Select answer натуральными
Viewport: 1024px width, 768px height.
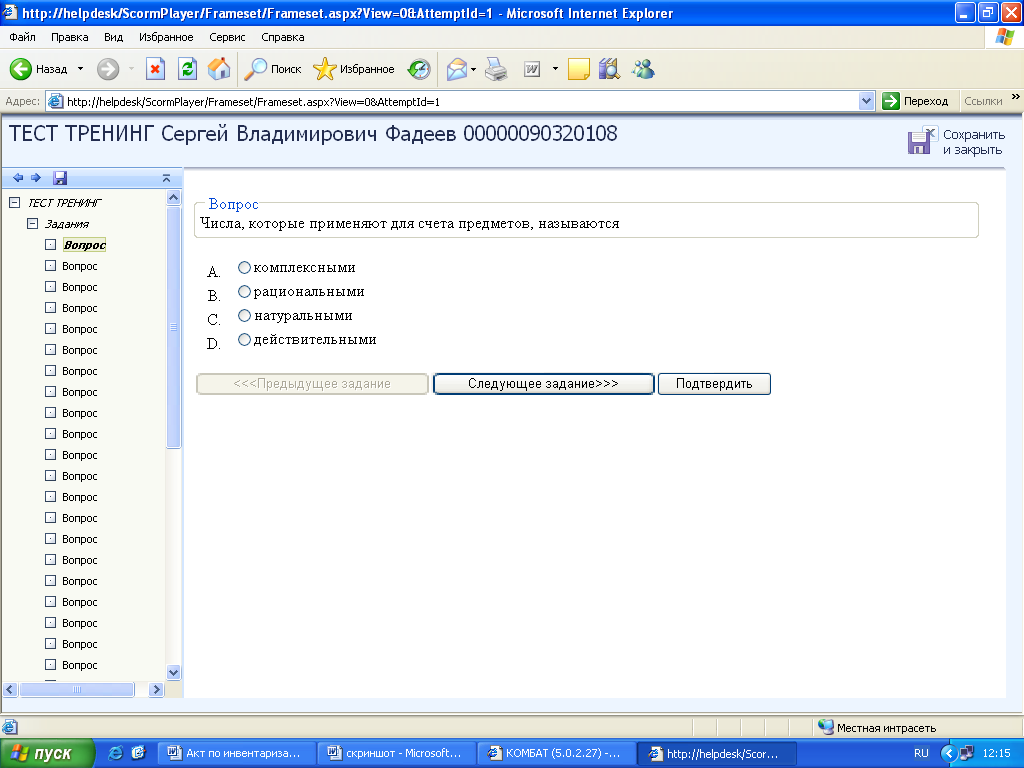pyautogui.click(x=244, y=315)
